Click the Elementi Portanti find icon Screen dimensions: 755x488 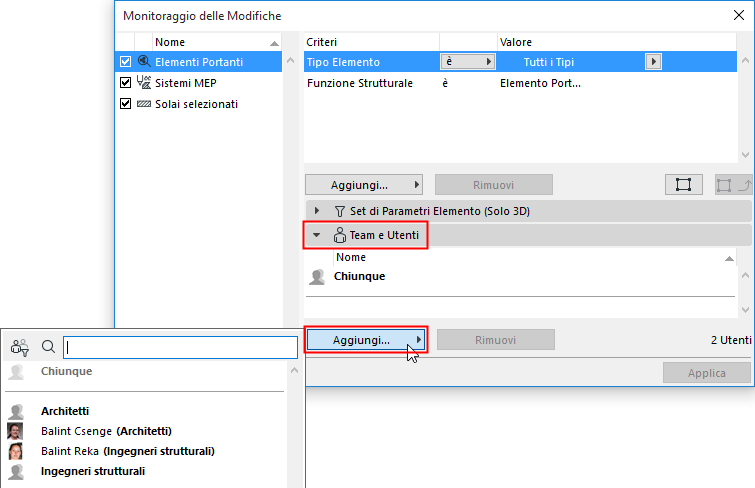pos(144,62)
